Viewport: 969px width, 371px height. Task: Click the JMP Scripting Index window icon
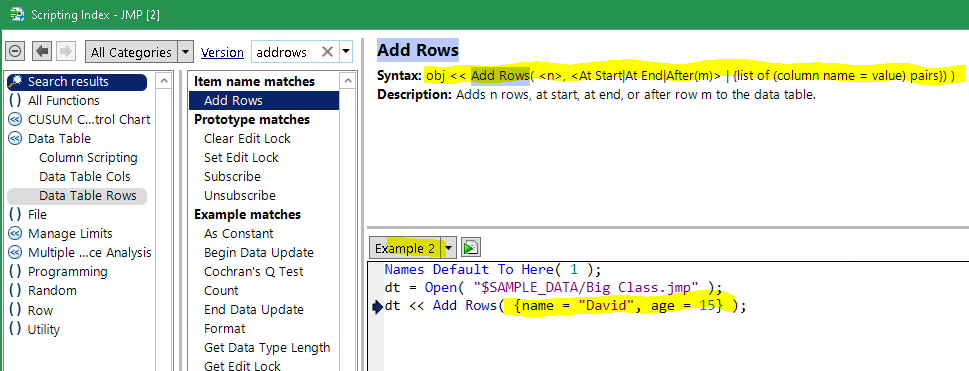tap(16, 14)
